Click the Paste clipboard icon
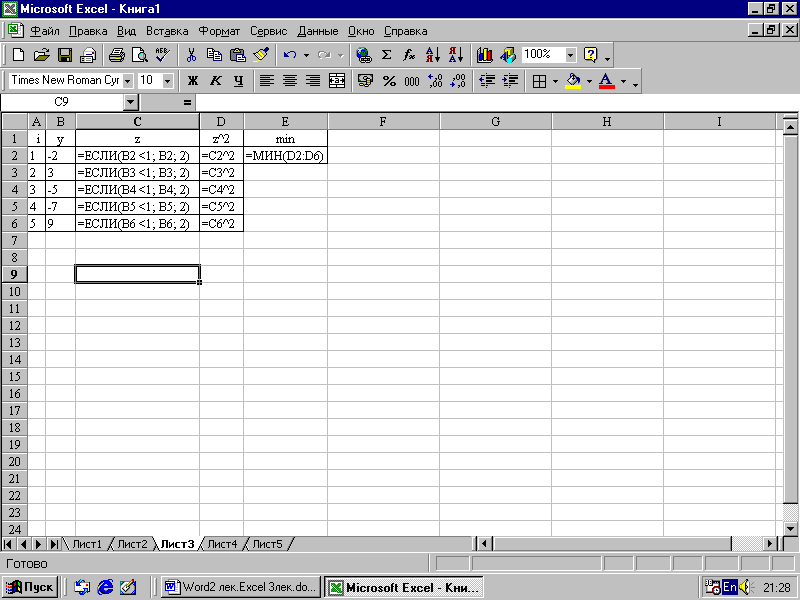The height and width of the screenshot is (600, 800). pos(238,55)
